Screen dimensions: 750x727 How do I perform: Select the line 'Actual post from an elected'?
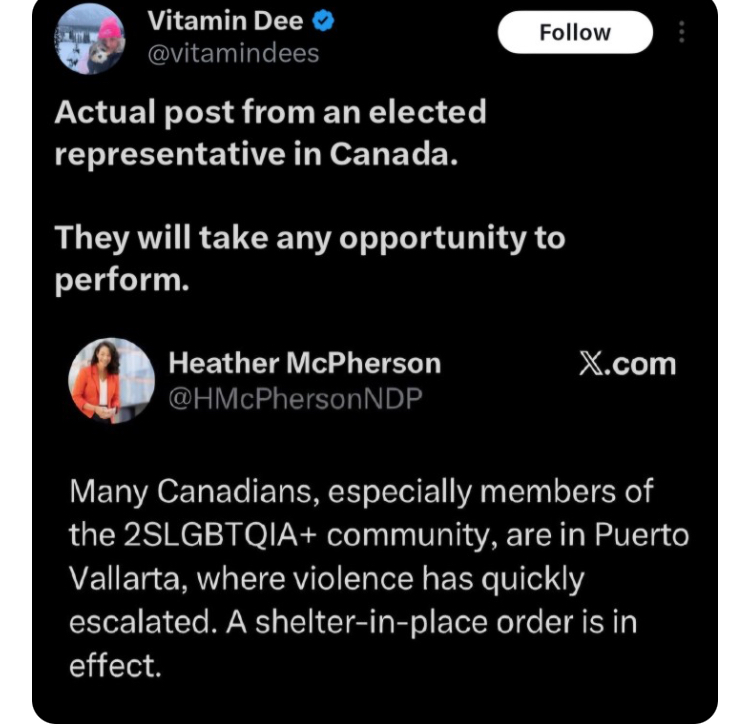coord(270,112)
